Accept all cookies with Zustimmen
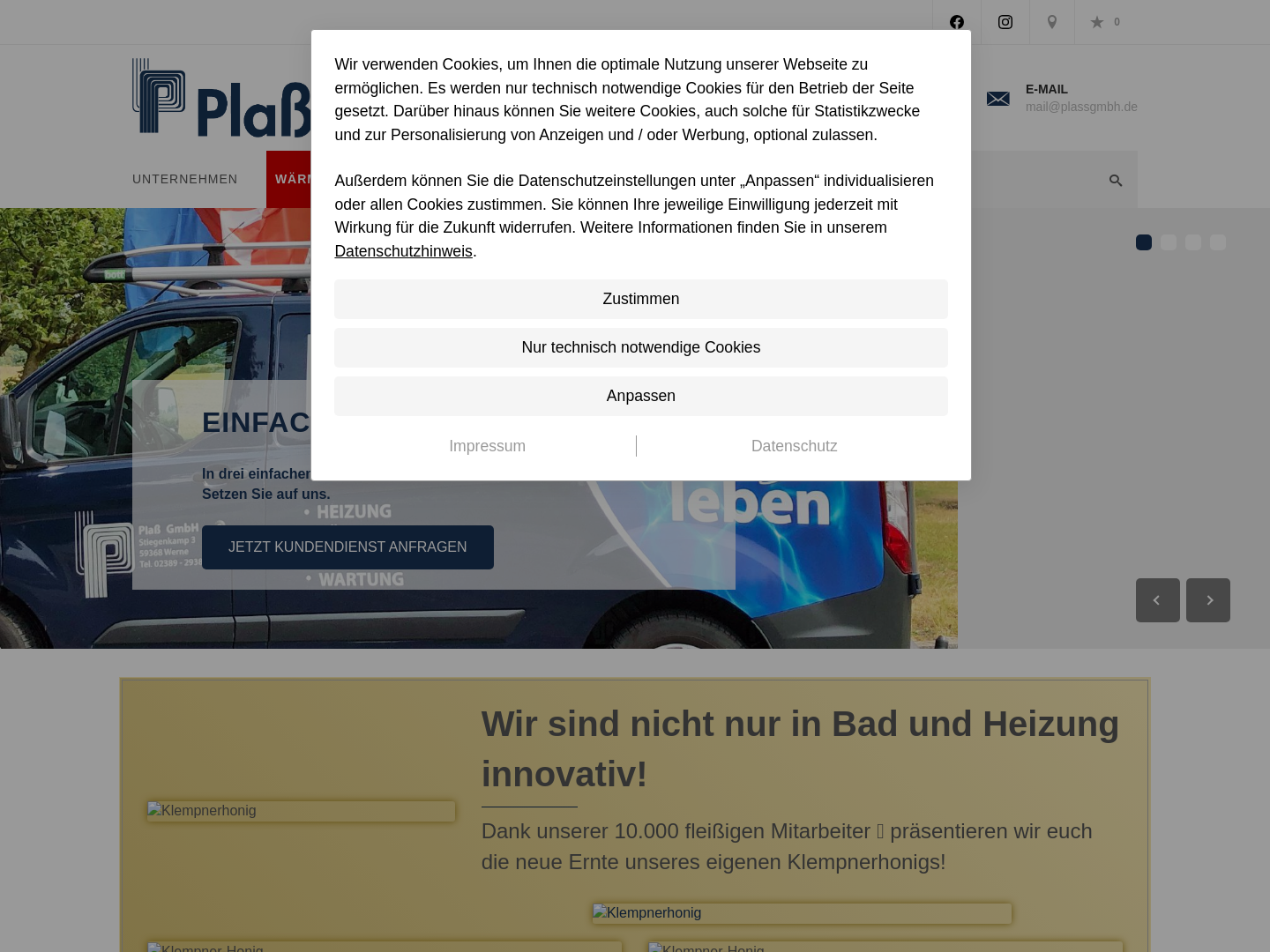Screen dimensions: 1270x952 (x=641, y=299)
